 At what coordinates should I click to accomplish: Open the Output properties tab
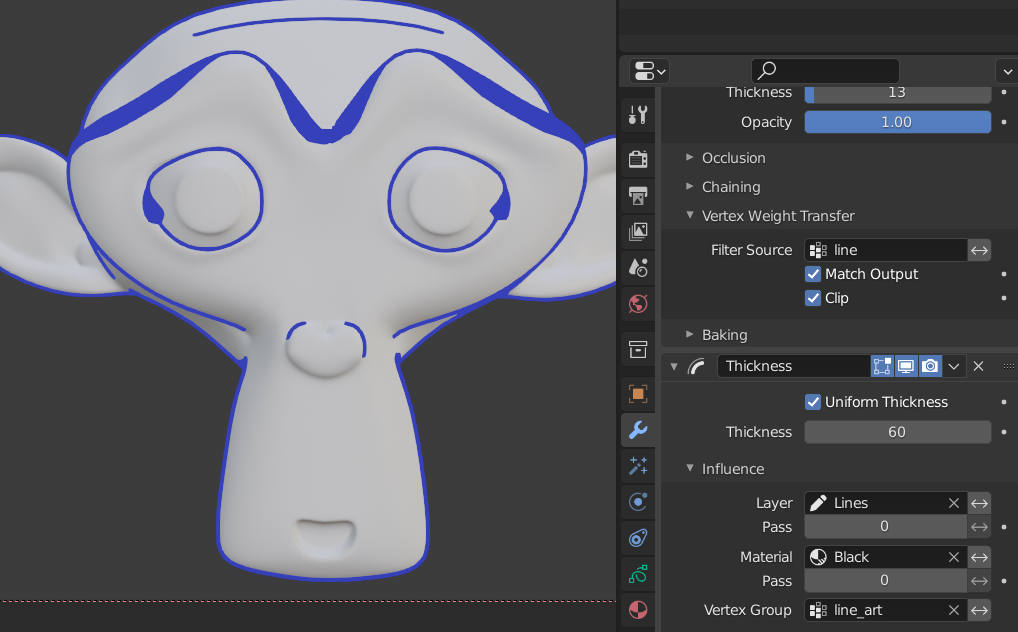click(638, 196)
